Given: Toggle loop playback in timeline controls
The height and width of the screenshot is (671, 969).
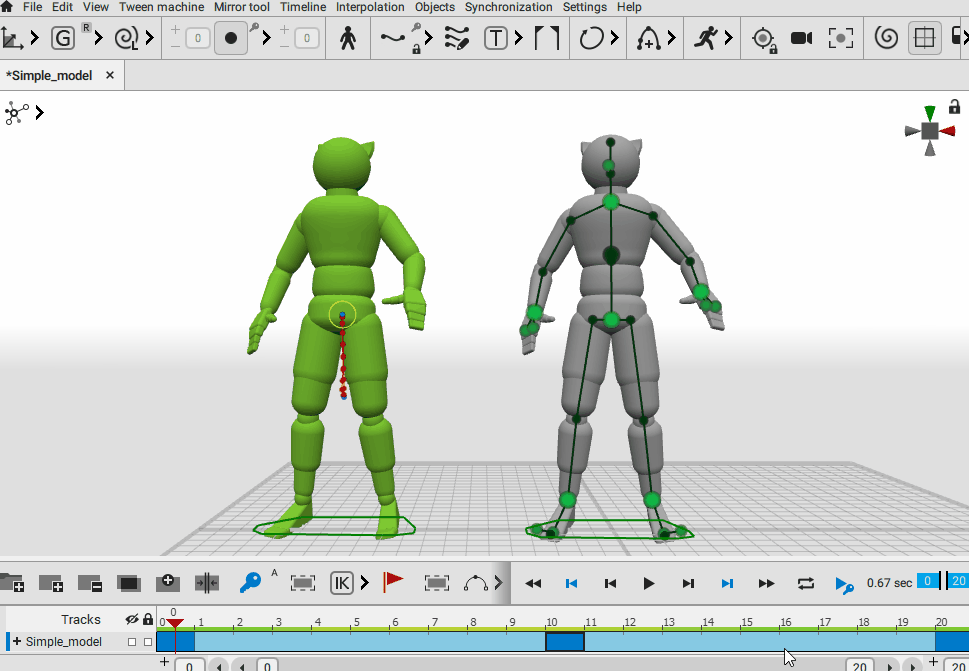Looking at the screenshot, I should (x=805, y=582).
